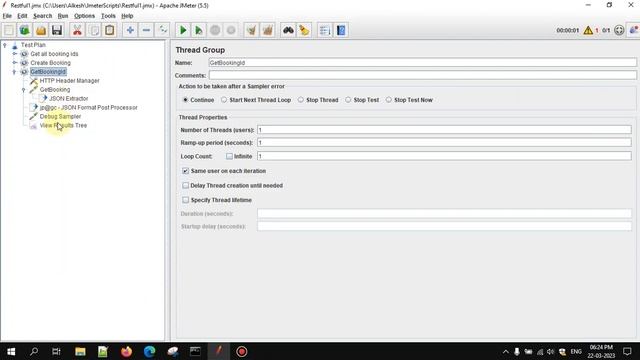The width and height of the screenshot is (640, 360).
Task: Collapse the GetBookingId thread group
Action: pos(14,72)
